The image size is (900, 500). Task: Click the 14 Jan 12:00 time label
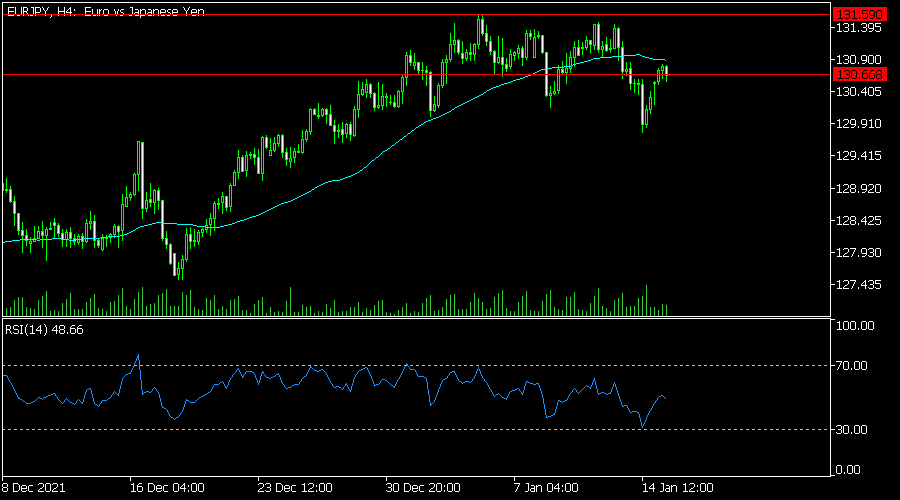(677, 488)
